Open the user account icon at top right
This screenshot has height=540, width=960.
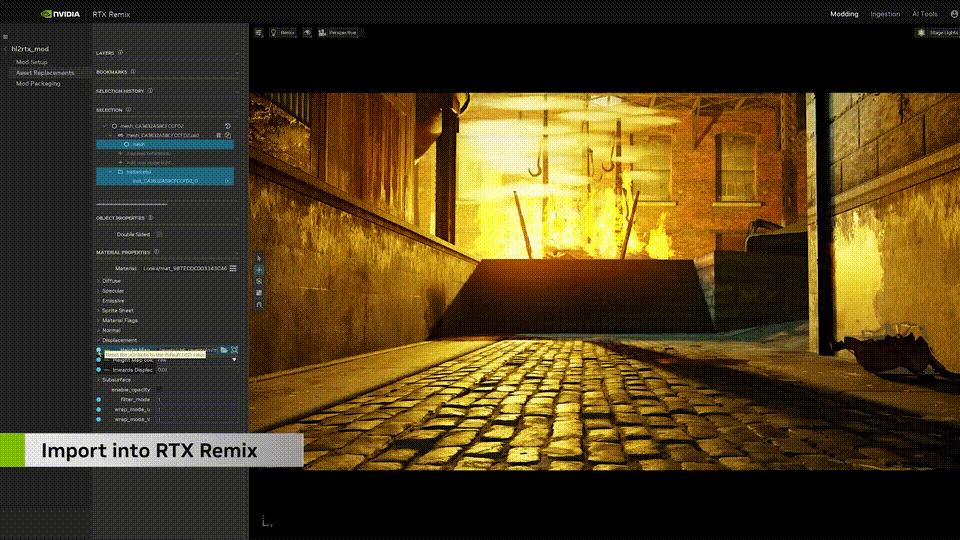[954, 13]
